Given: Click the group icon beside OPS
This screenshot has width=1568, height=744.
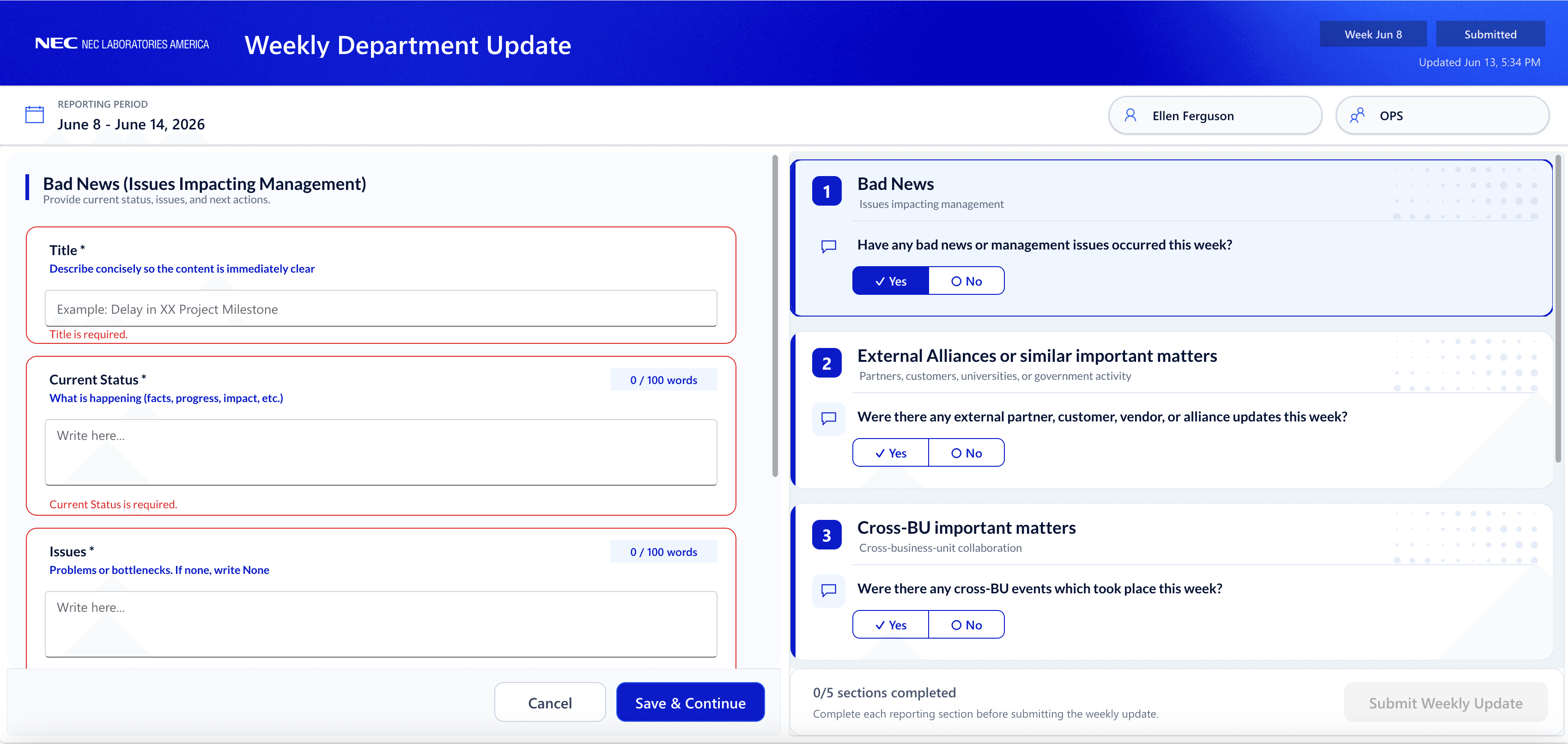Looking at the screenshot, I should click(1357, 115).
